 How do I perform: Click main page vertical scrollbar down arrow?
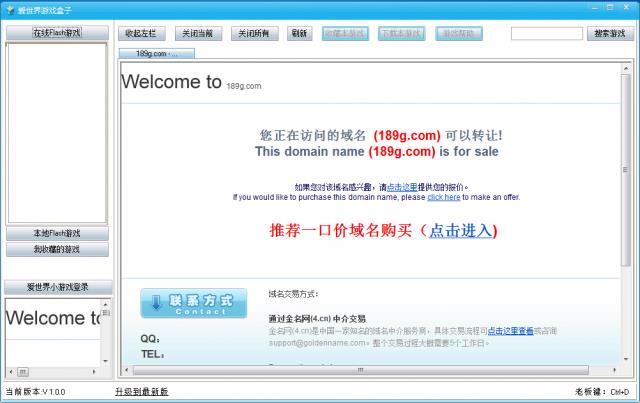(626, 359)
